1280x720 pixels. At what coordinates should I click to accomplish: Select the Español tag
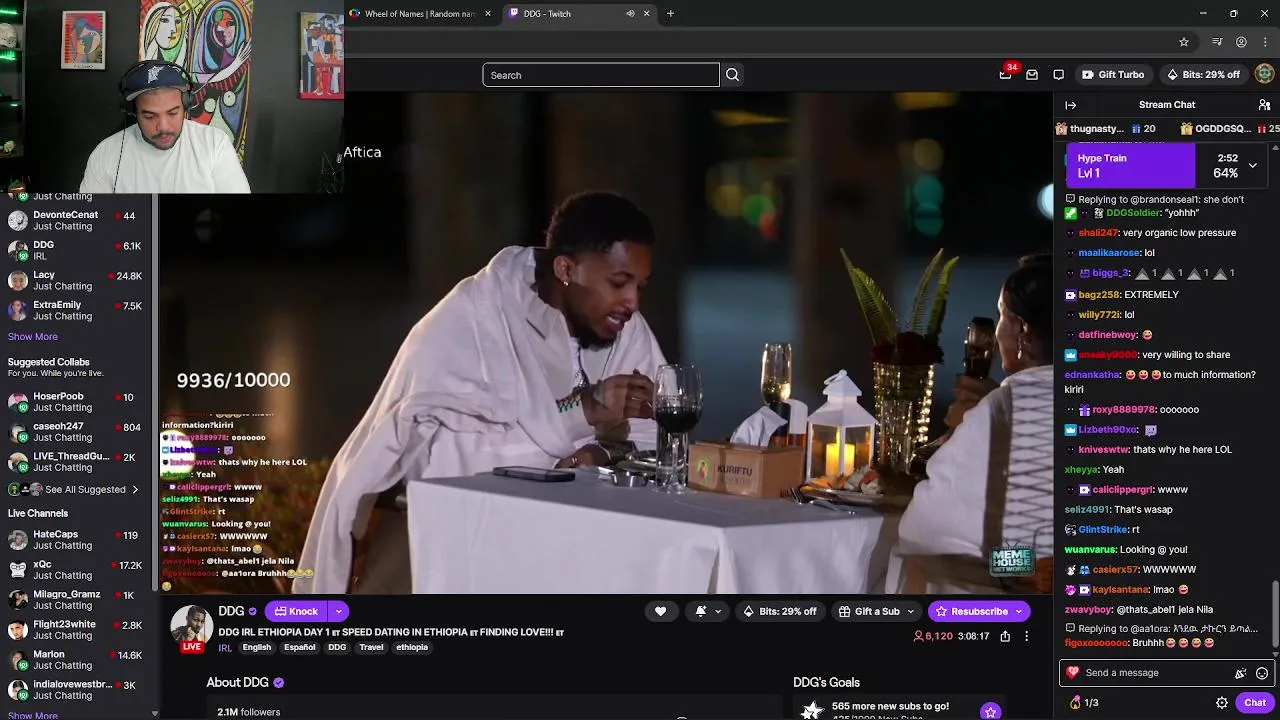299,647
